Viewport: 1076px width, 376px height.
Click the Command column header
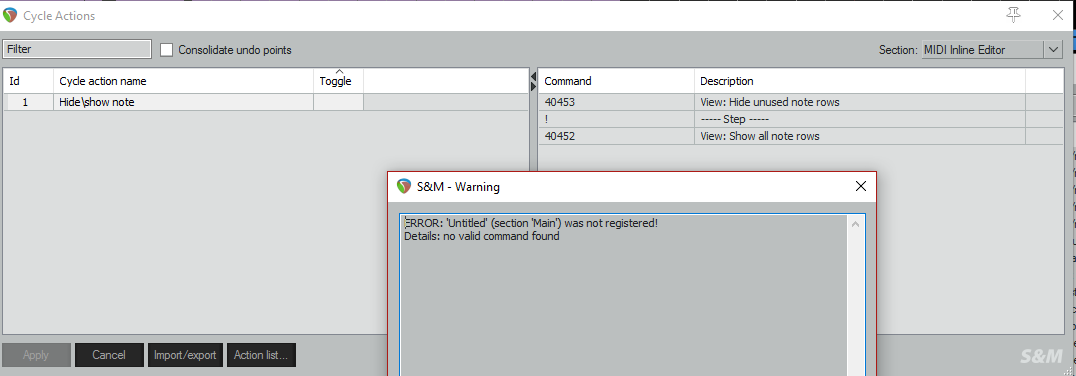pos(616,81)
